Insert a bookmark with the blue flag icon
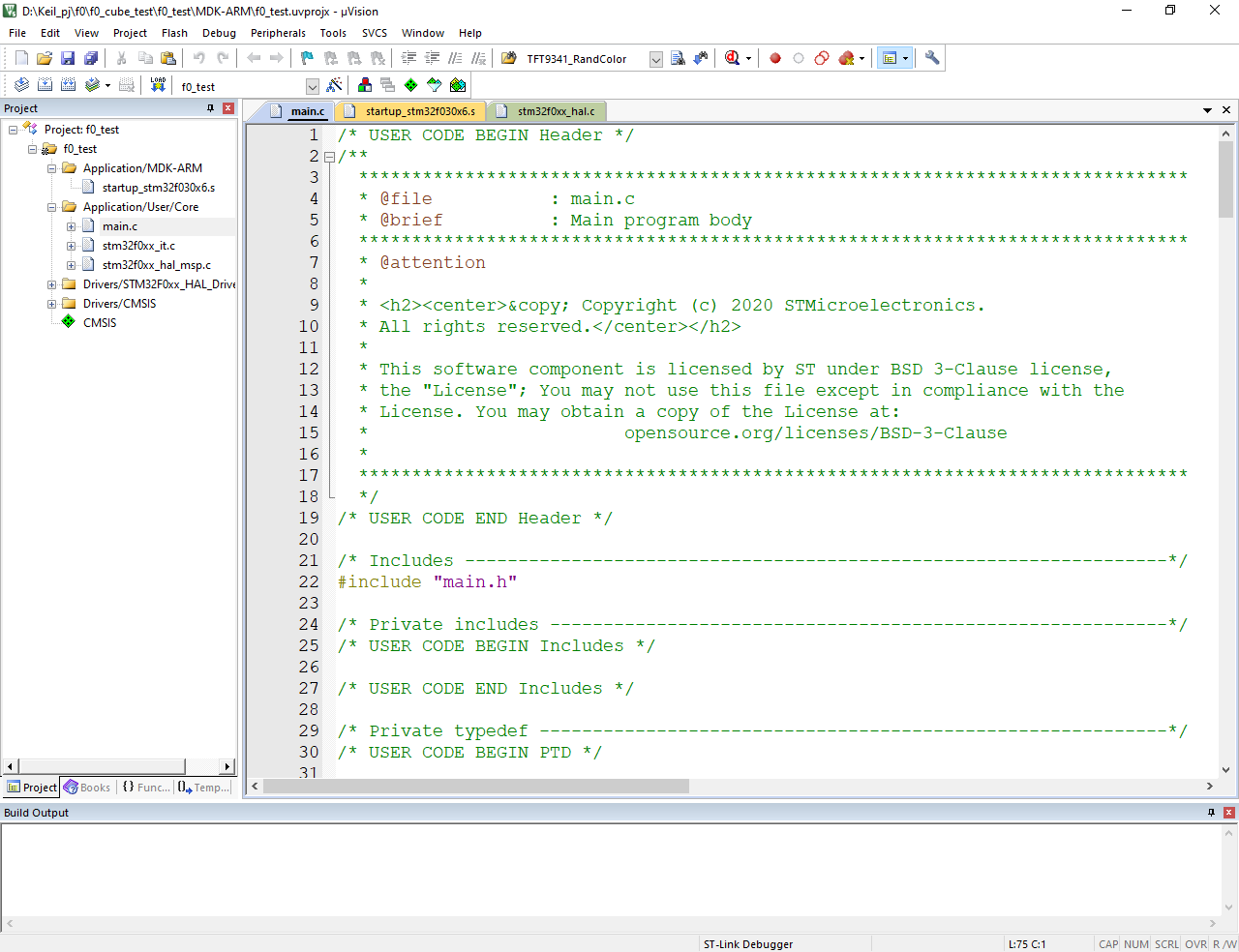 (308, 58)
